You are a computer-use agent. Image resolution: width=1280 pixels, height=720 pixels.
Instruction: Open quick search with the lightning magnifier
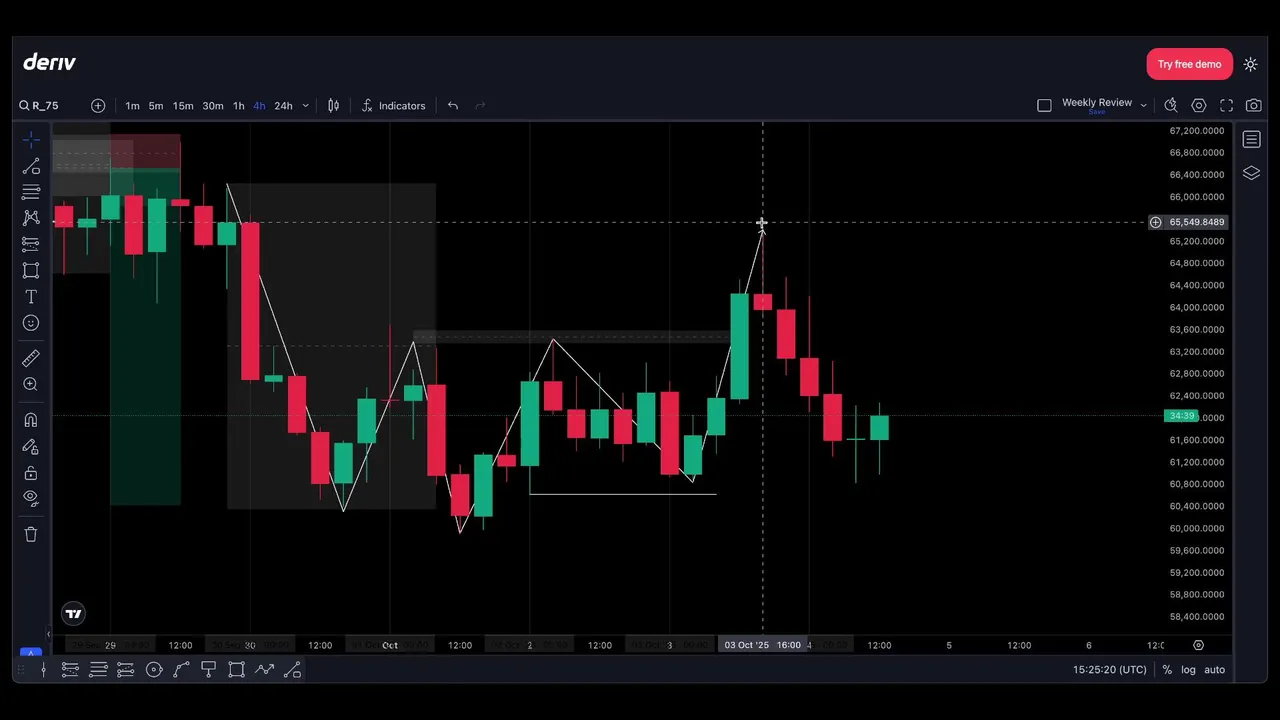pyautogui.click(x=1171, y=105)
